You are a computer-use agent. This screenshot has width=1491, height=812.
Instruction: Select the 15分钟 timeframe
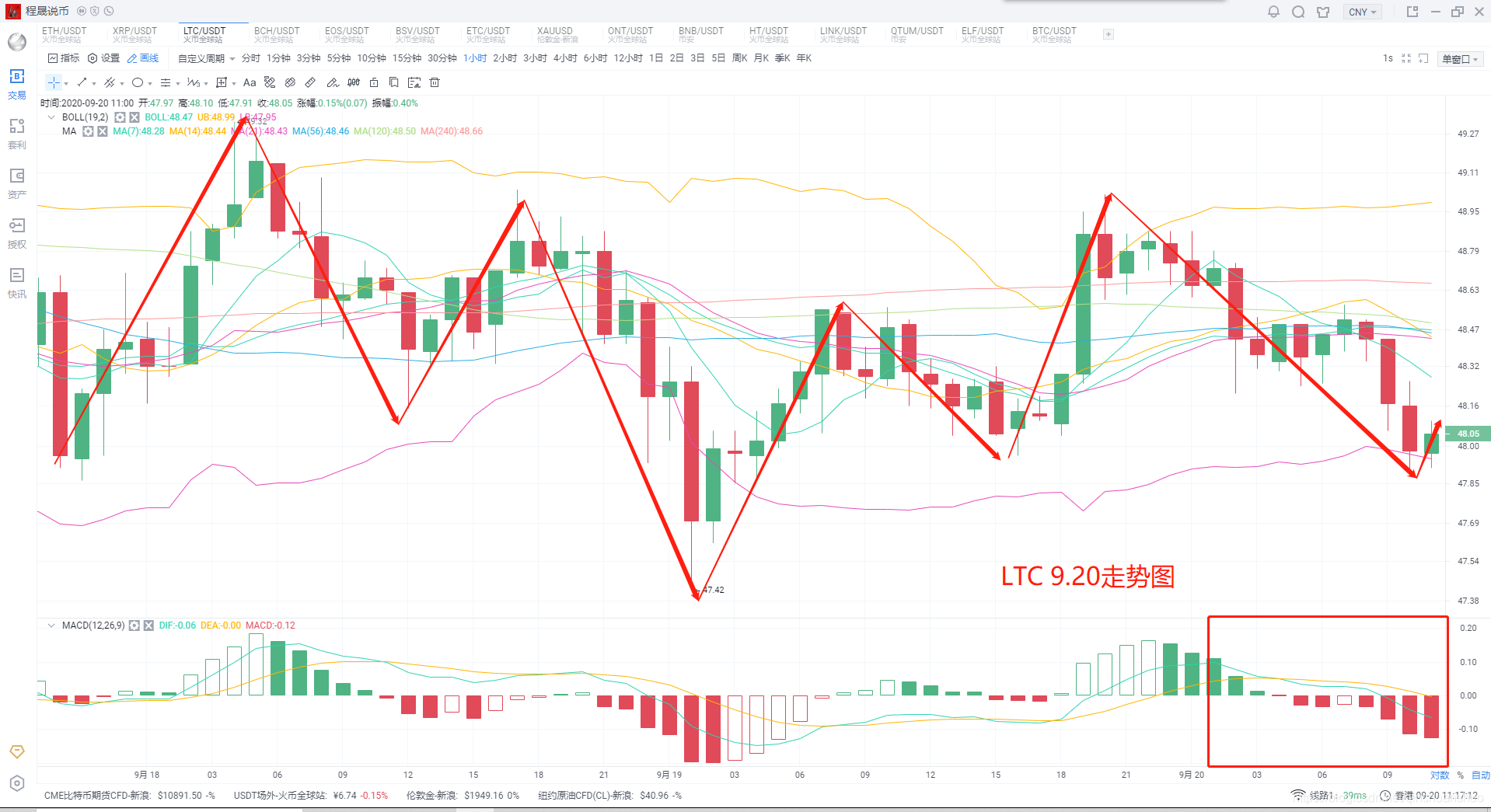(x=407, y=58)
